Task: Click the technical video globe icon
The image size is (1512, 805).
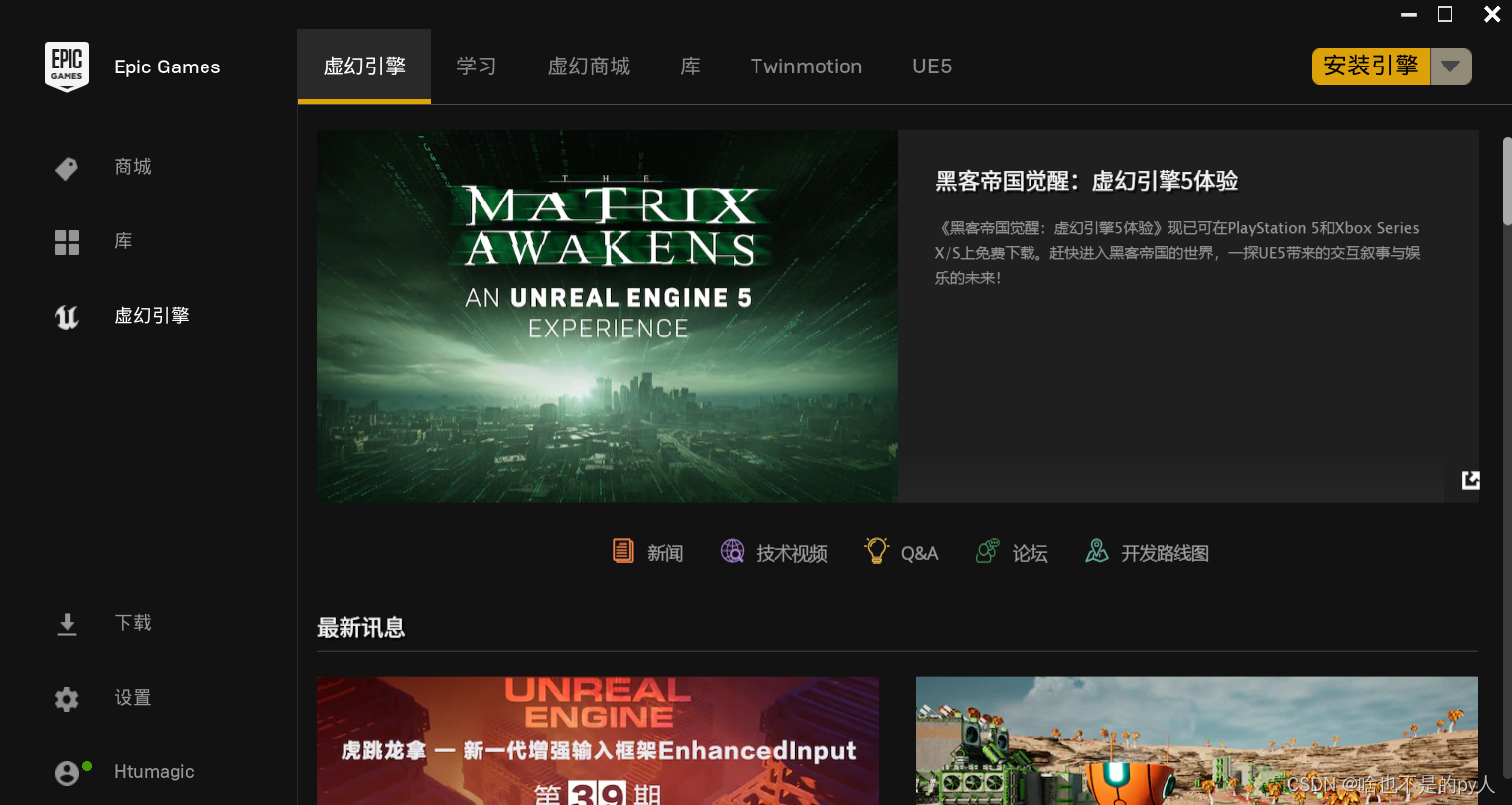Action: 732,551
